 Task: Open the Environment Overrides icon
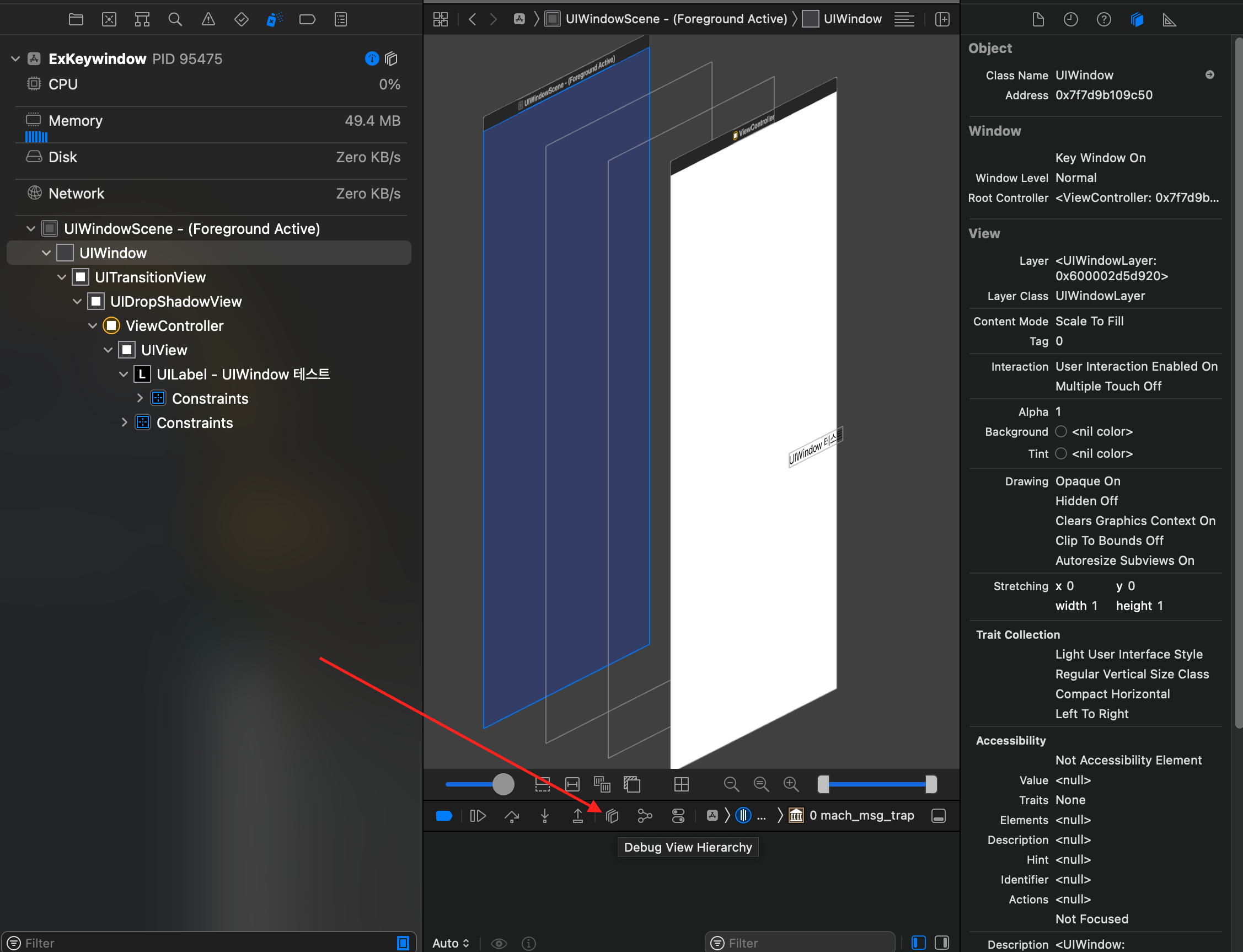[678, 816]
